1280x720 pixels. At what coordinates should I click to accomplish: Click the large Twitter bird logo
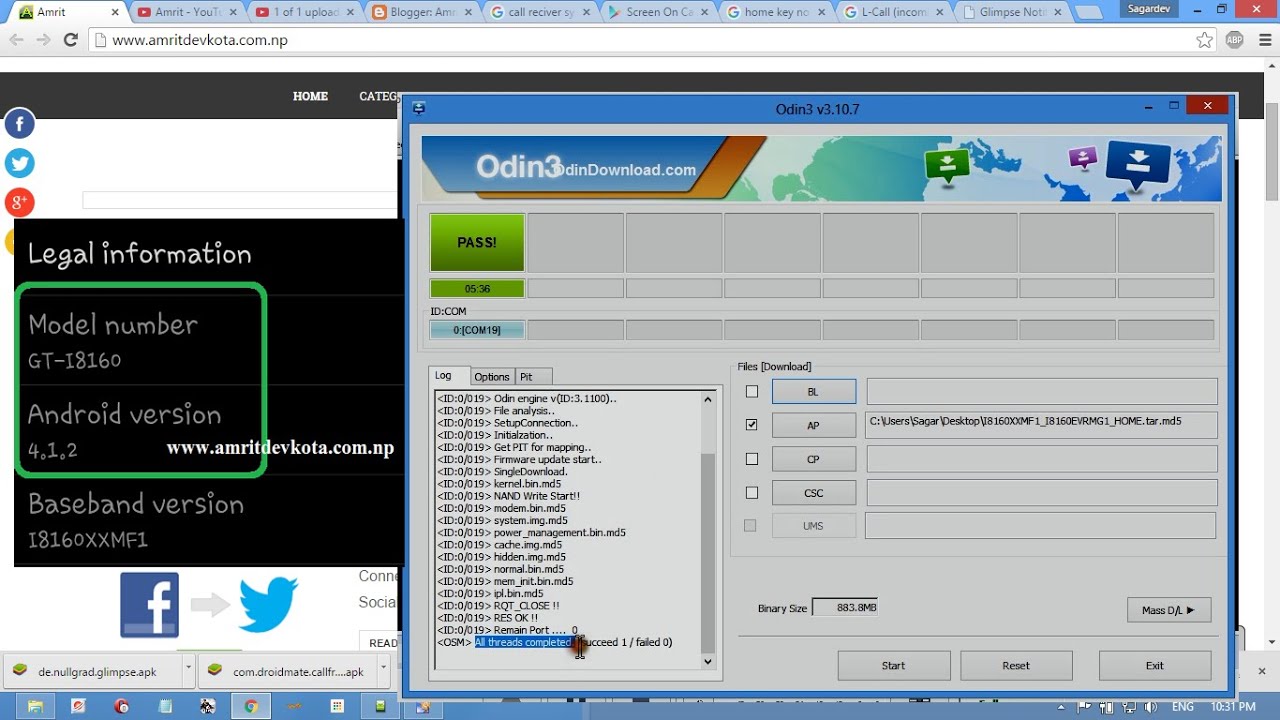pyautogui.click(x=268, y=605)
